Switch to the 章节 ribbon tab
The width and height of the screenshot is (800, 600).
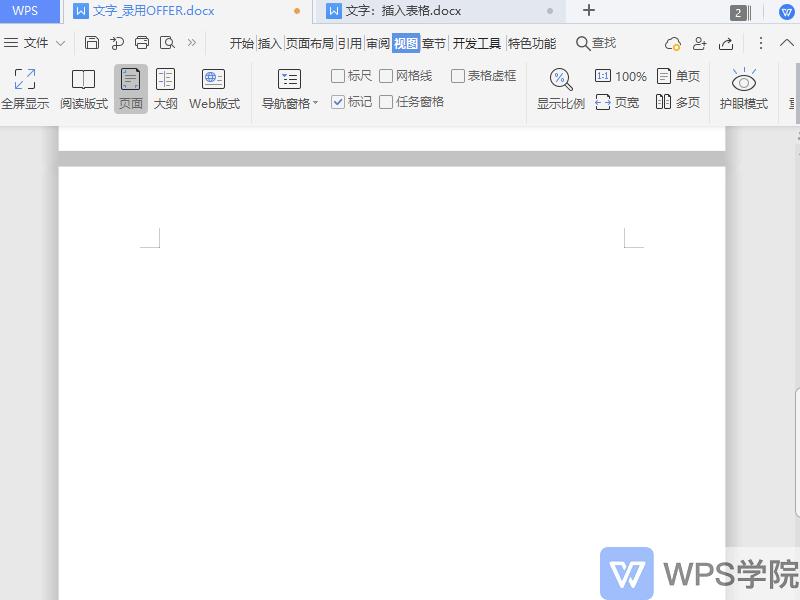click(434, 43)
